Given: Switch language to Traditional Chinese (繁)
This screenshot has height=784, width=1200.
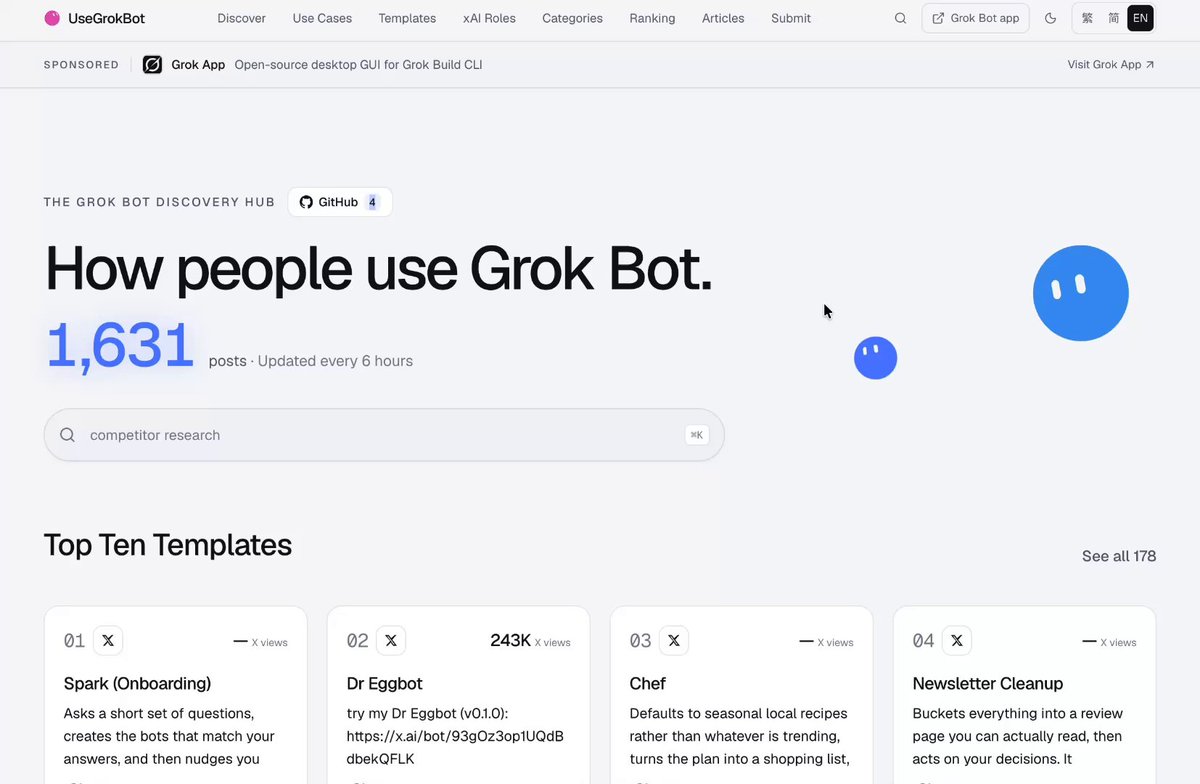Looking at the screenshot, I should pos(1087,18).
